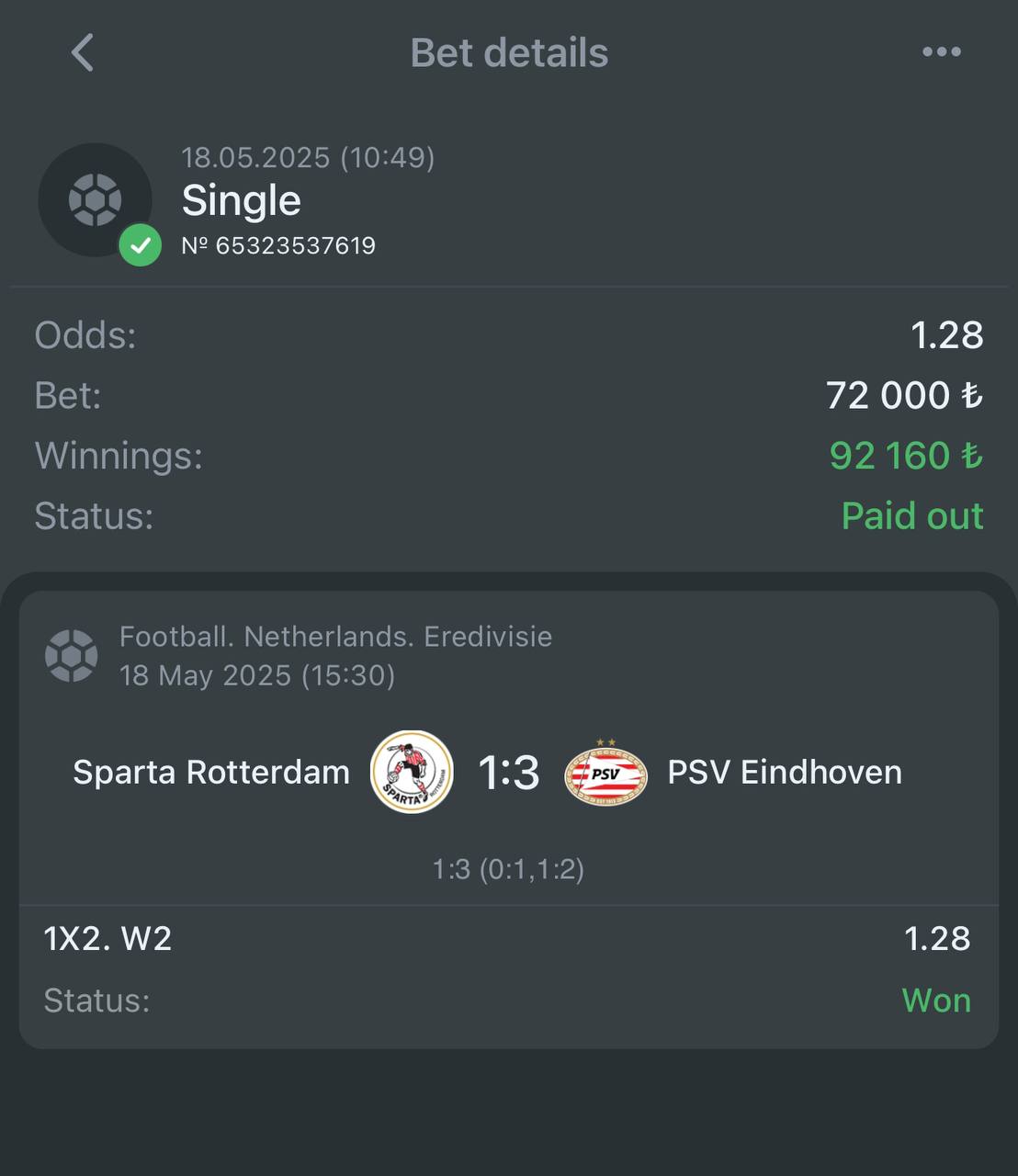The width and height of the screenshot is (1018, 1176).
Task: Tap the back arrow icon
Action: click(83, 52)
